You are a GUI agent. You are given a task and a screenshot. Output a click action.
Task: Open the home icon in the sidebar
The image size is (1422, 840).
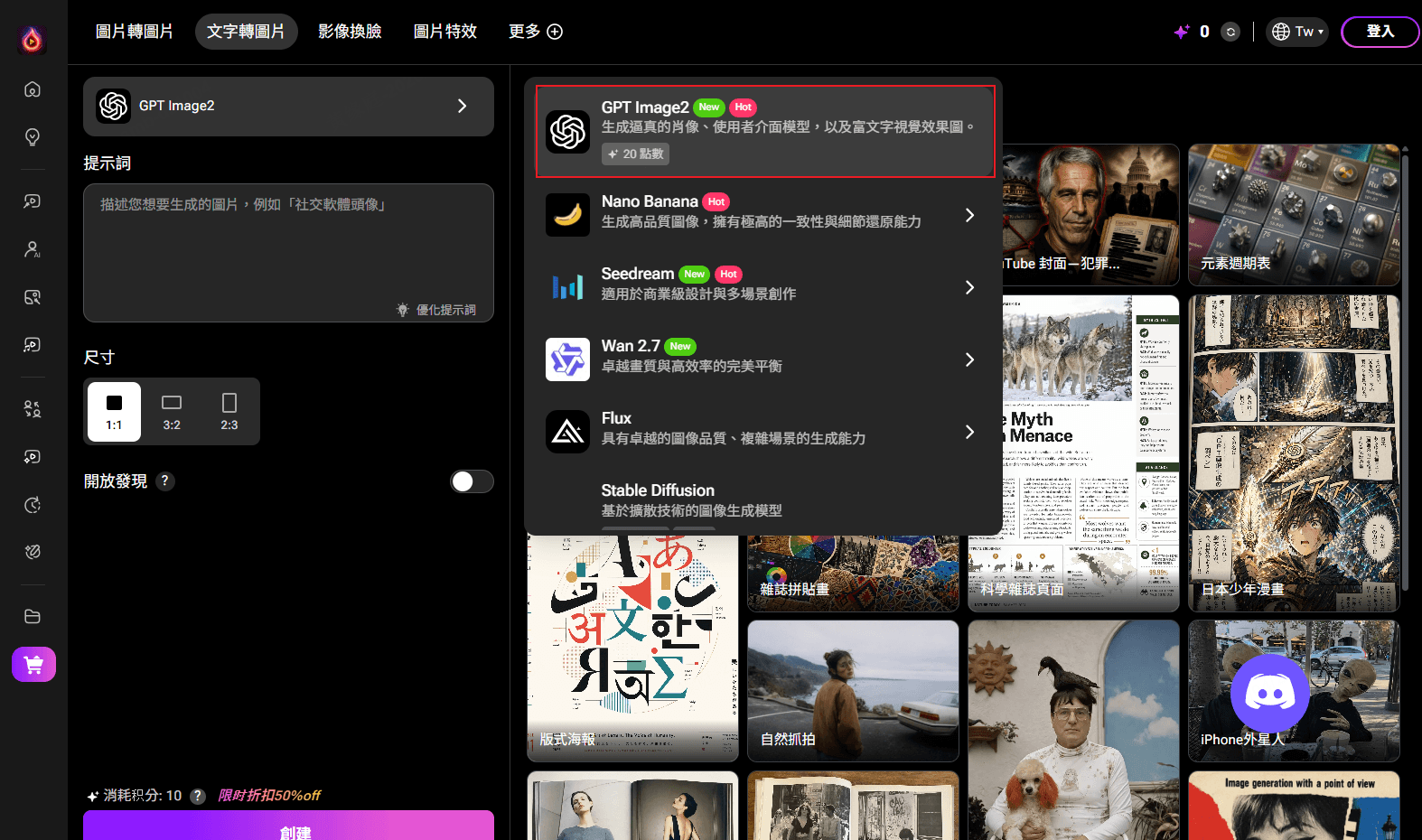[33, 89]
